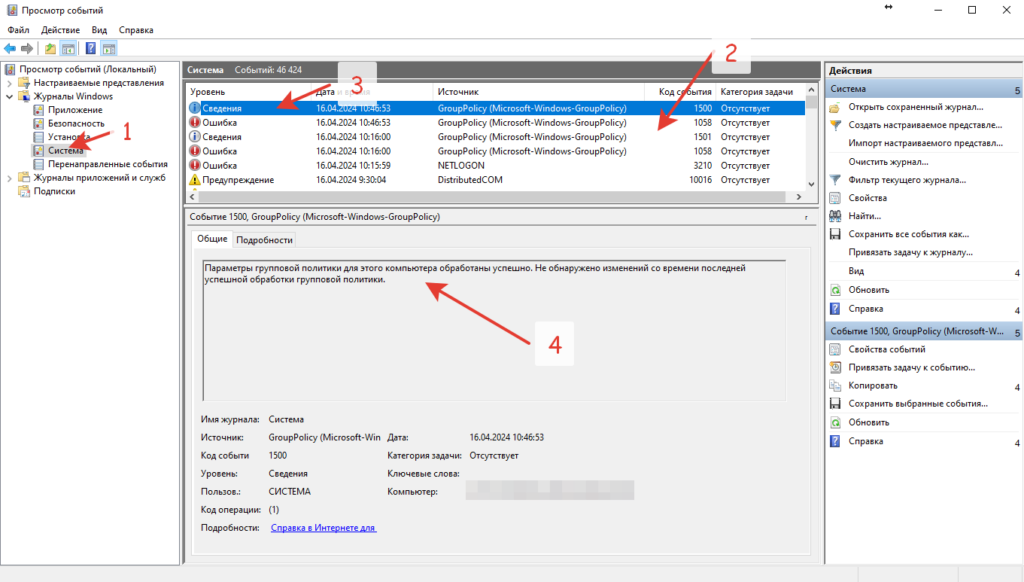Collapse the Событие 1500 actions section header
This screenshot has height=582, width=1024.
924,332
